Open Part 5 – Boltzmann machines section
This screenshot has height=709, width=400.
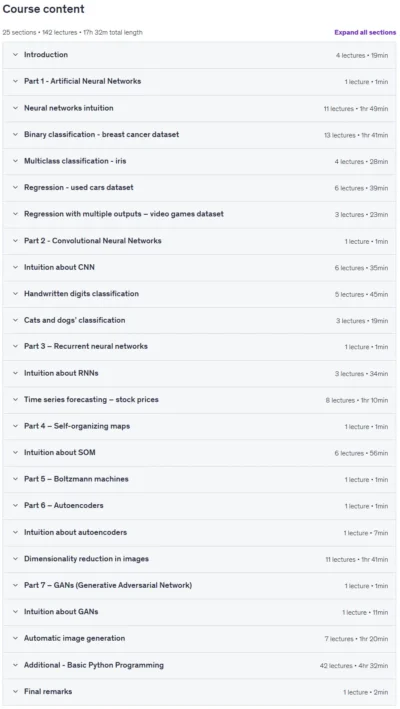tap(199, 479)
